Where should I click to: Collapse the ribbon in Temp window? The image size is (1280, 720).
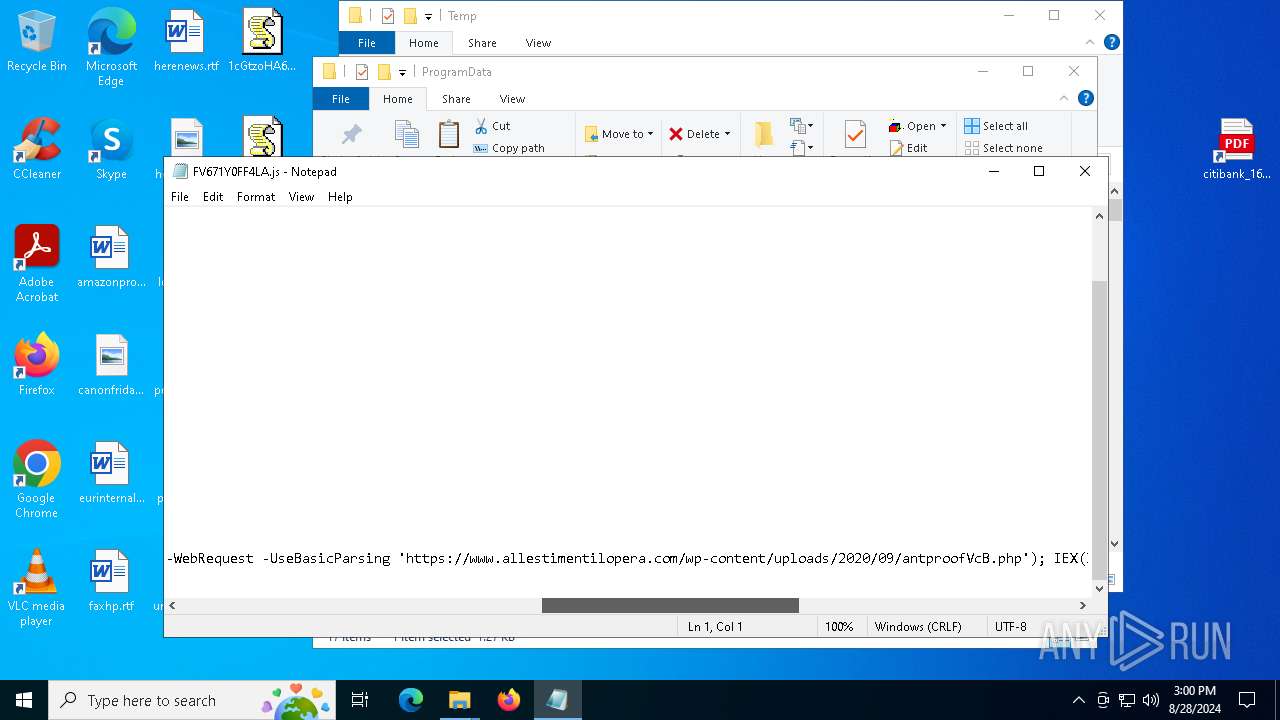point(1090,42)
